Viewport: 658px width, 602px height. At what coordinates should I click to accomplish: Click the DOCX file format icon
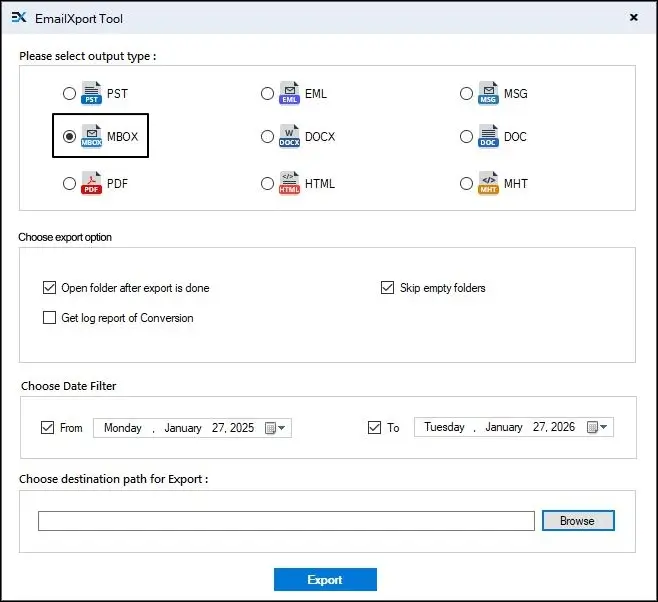(x=290, y=136)
